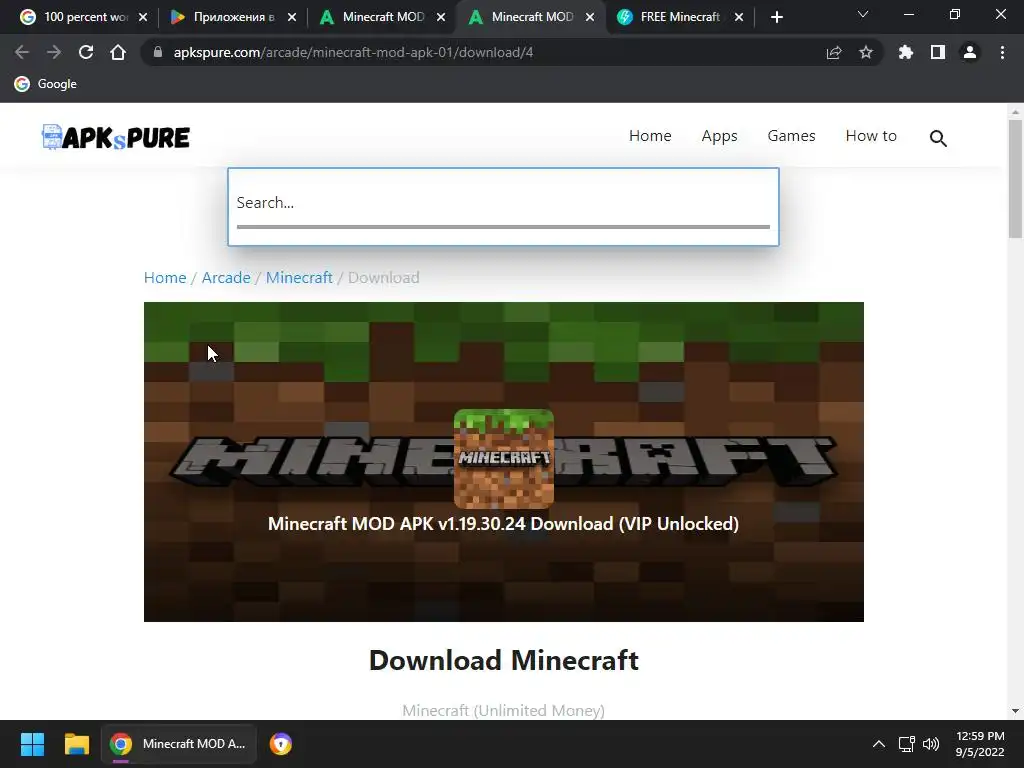Click the Home breadcrumb link

tap(165, 278)
